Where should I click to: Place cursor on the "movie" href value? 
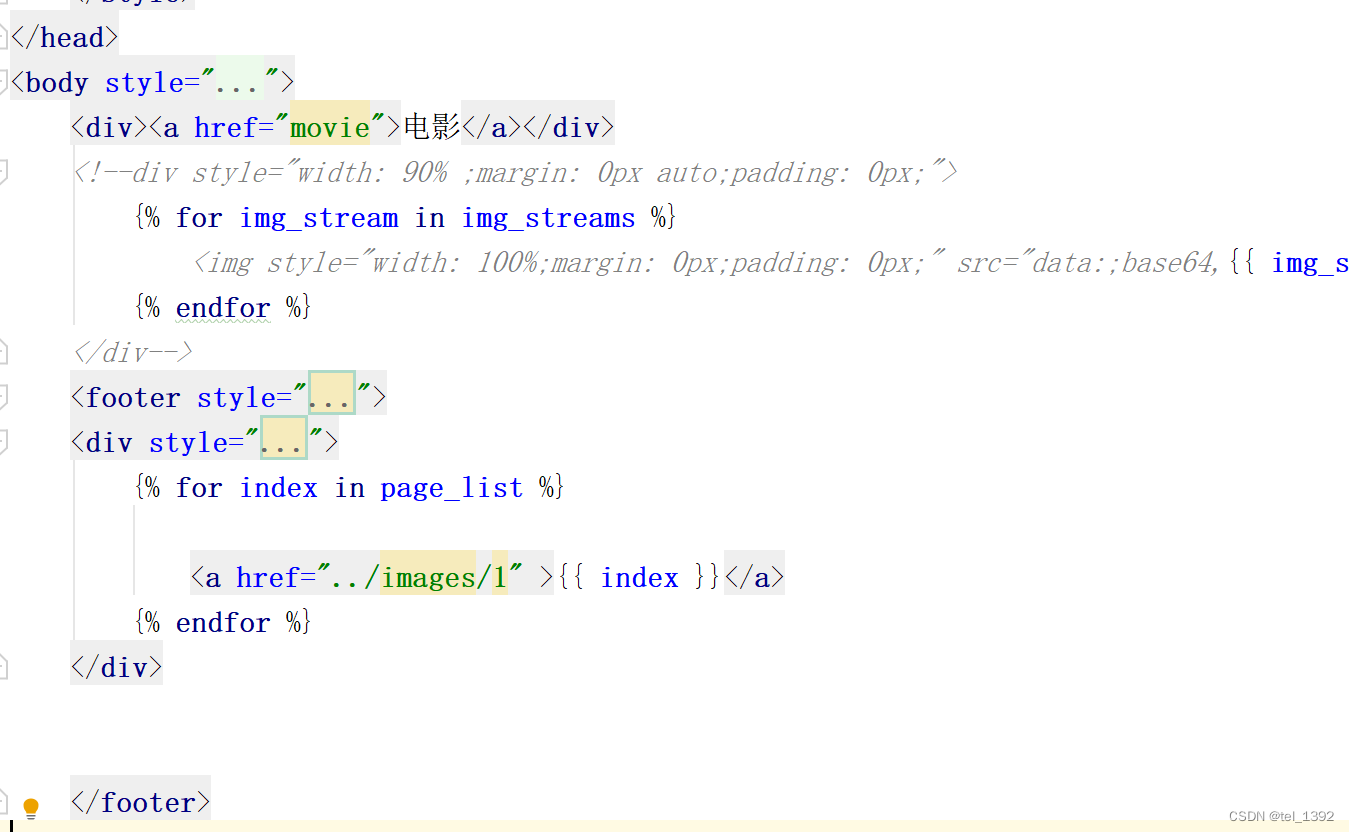click(x=330, y=127)
